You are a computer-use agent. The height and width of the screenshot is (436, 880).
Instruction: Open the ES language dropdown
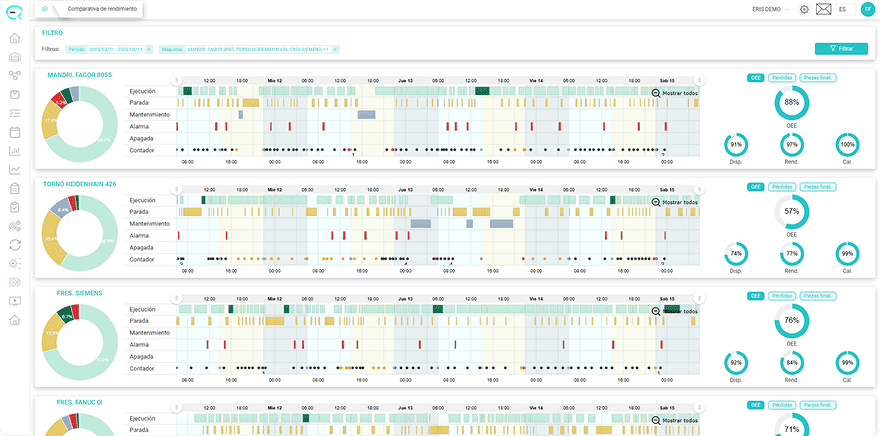pyautogui.click(x=846, y=10)
